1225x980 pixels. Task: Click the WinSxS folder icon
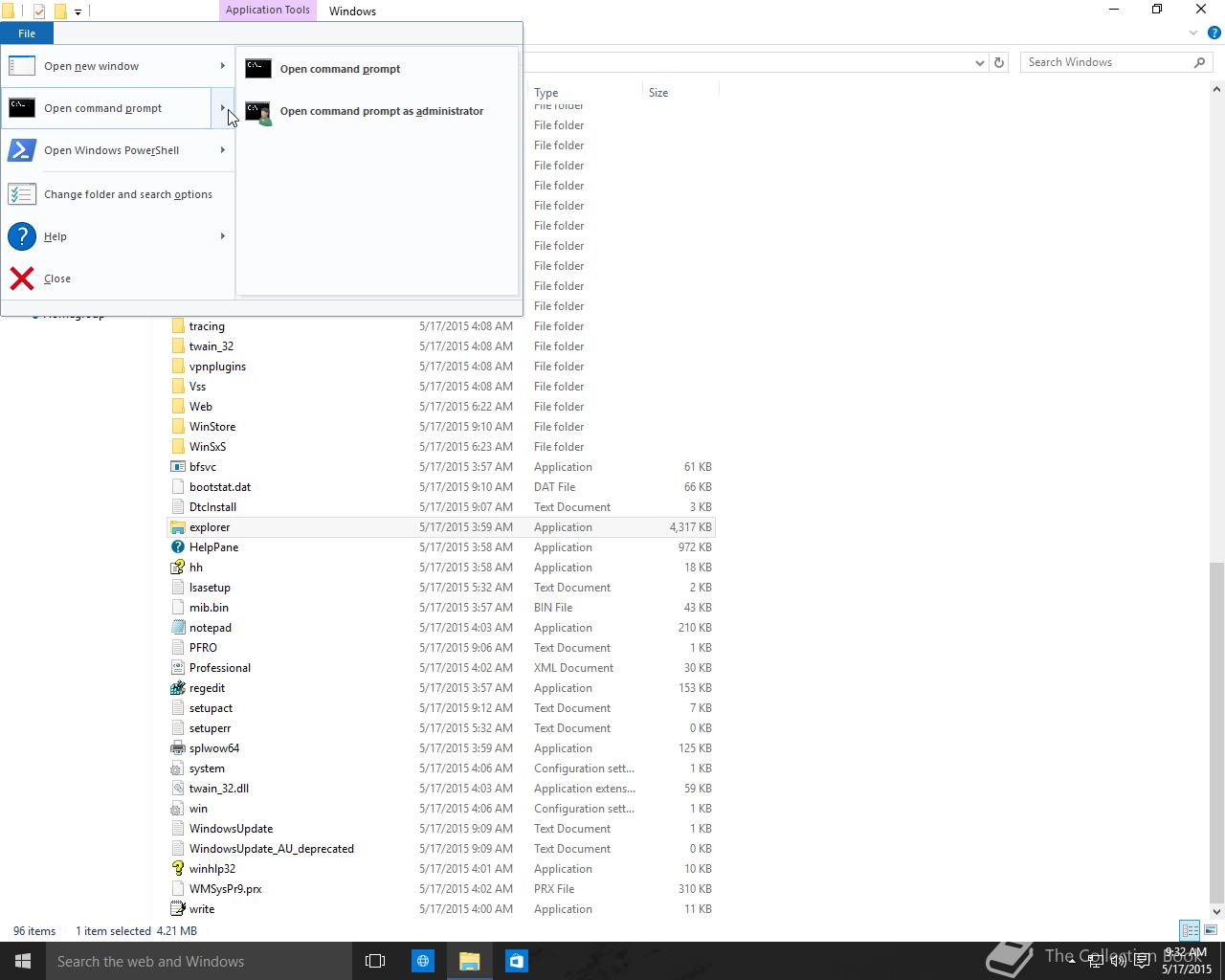[x=177, y=447]
